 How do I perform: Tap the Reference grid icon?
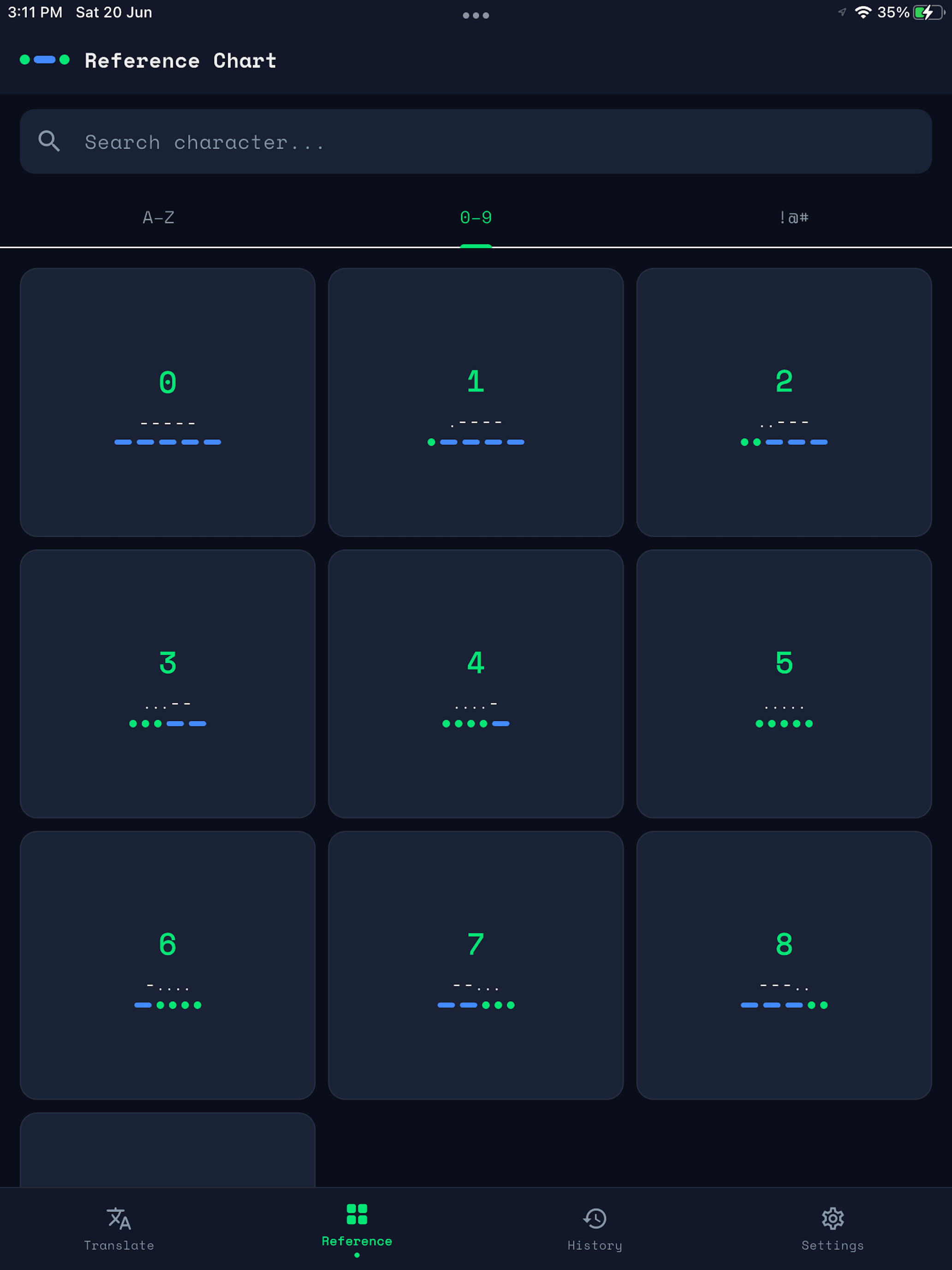pos(357,1214)
